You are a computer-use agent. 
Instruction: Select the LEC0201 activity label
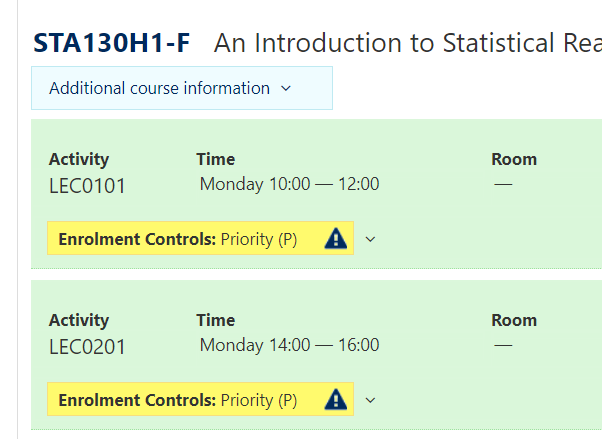87,347
